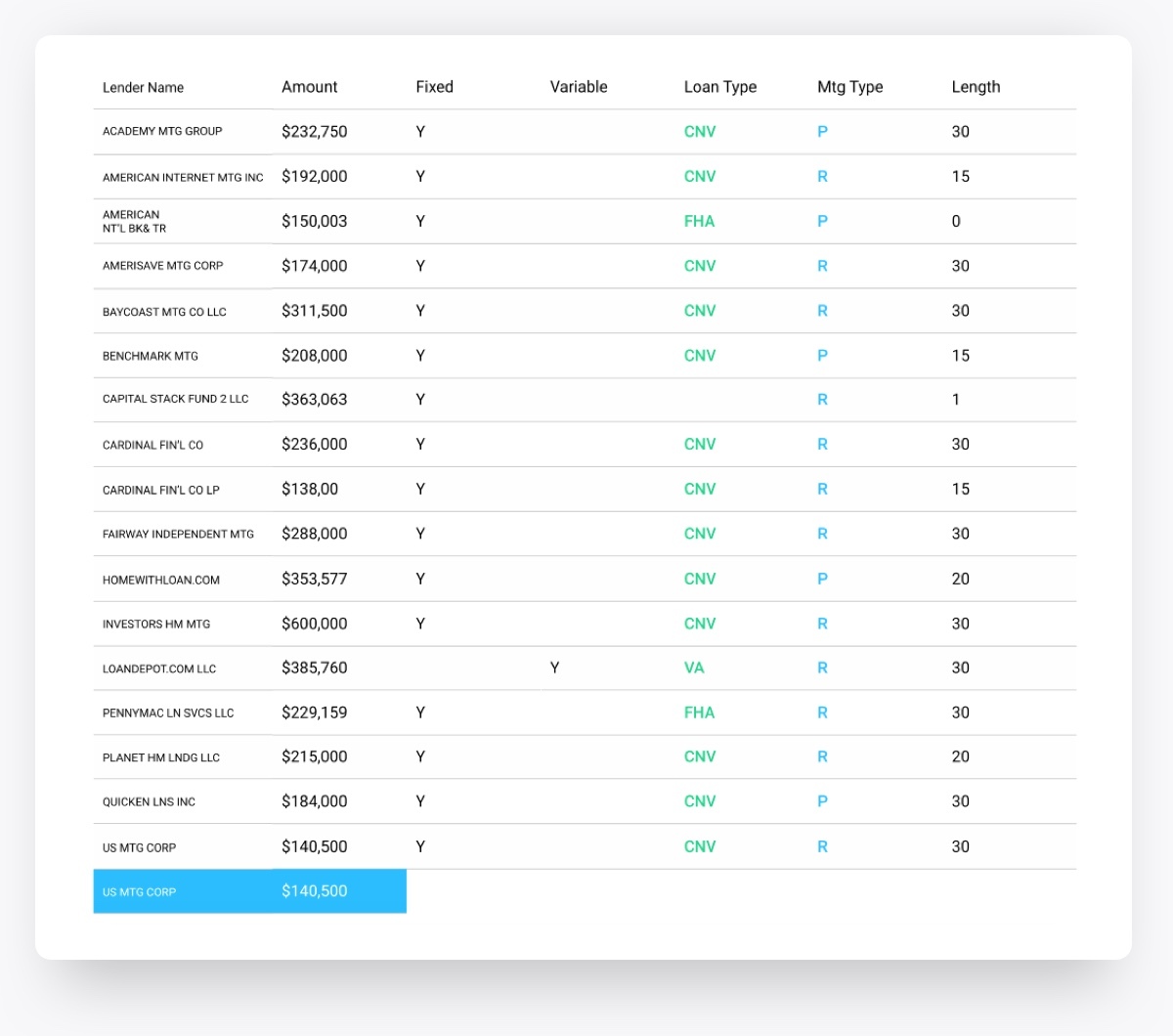Click length 0 in AMERICAN NT'L row

[956, 221]
